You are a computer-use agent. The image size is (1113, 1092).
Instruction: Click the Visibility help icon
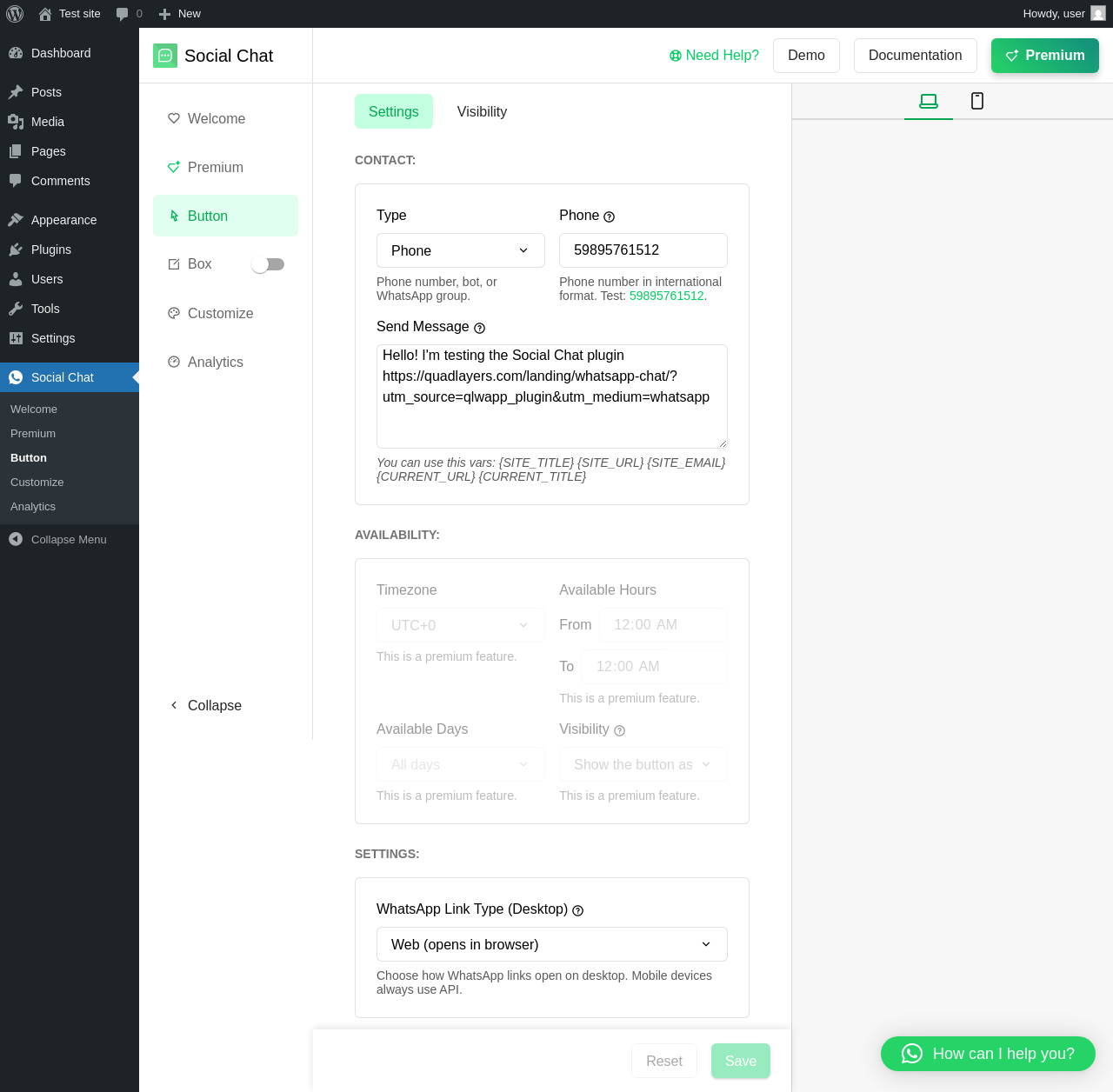619,730
